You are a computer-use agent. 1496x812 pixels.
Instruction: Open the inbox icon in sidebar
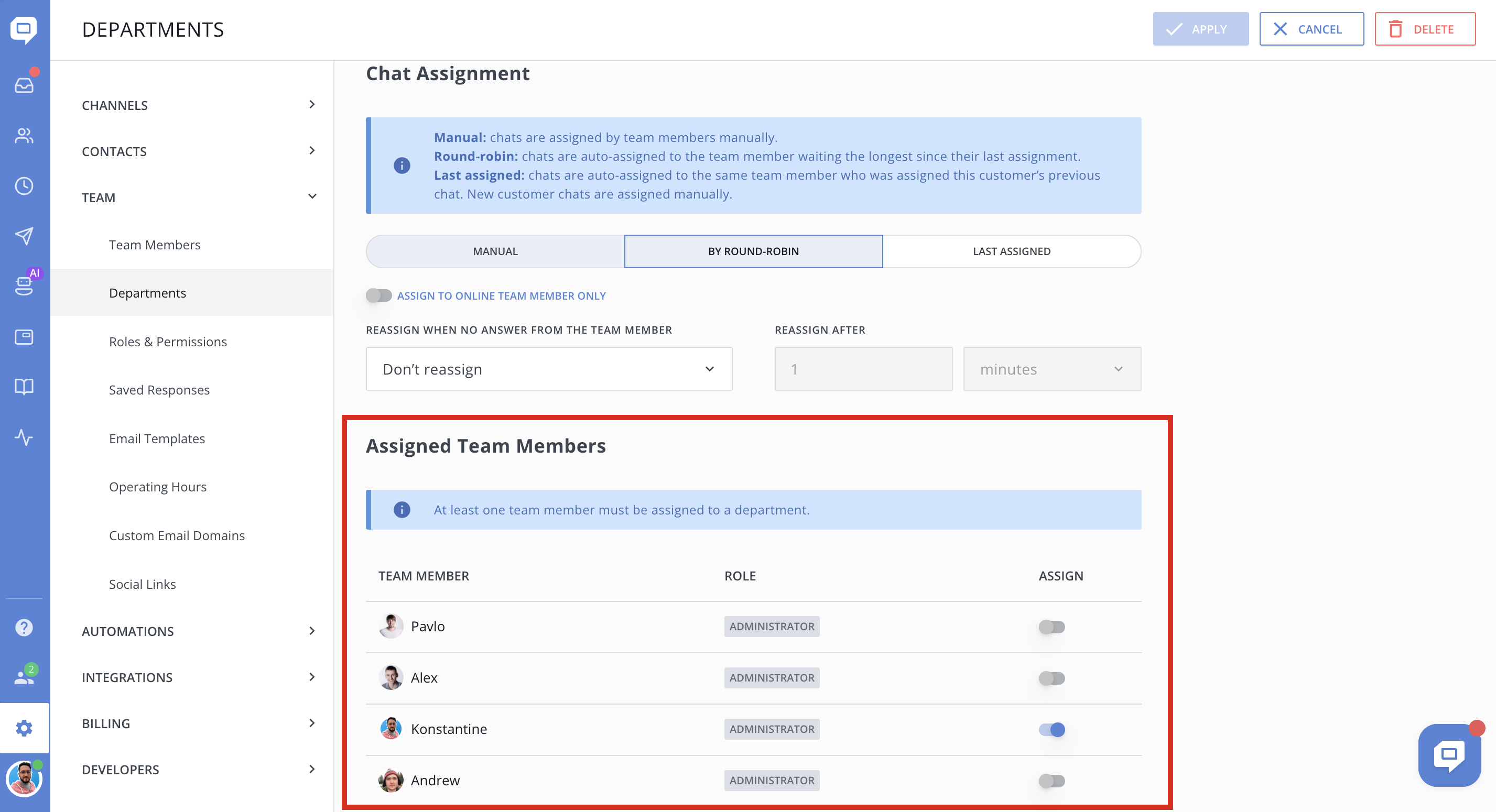[x=24, y=85]
